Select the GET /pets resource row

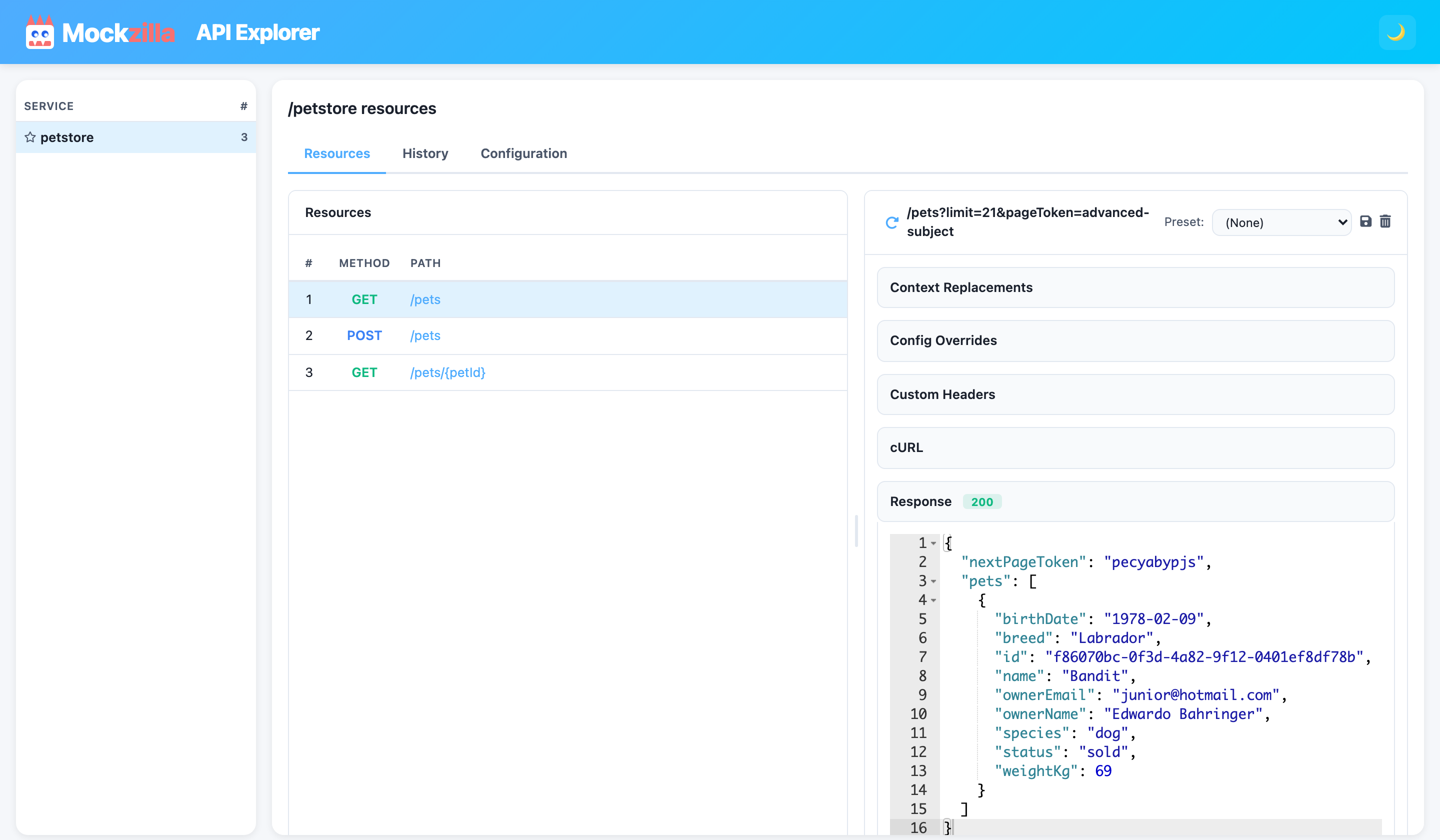coord(567,299)
